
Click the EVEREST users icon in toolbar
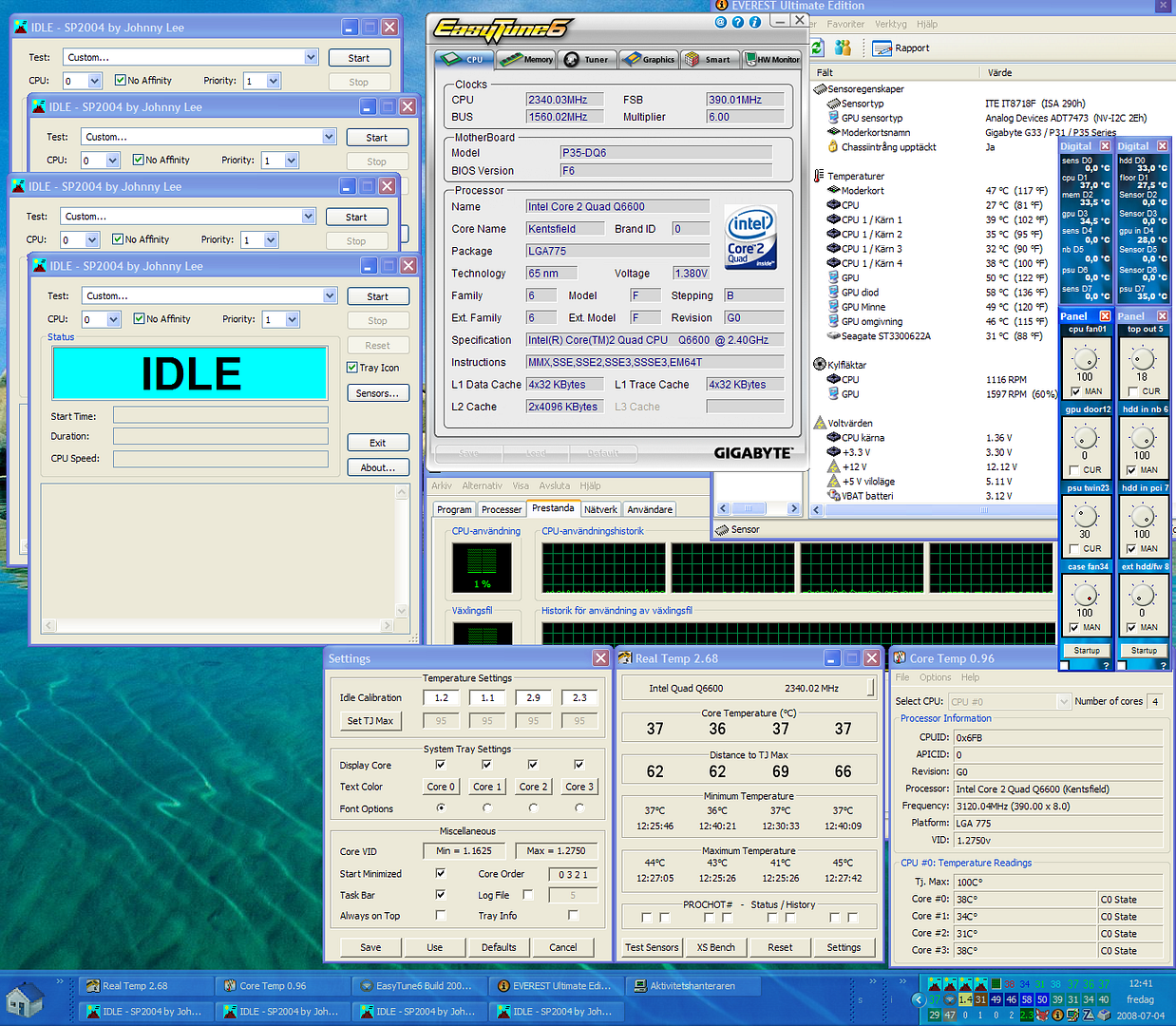click(x=843, y=47)
